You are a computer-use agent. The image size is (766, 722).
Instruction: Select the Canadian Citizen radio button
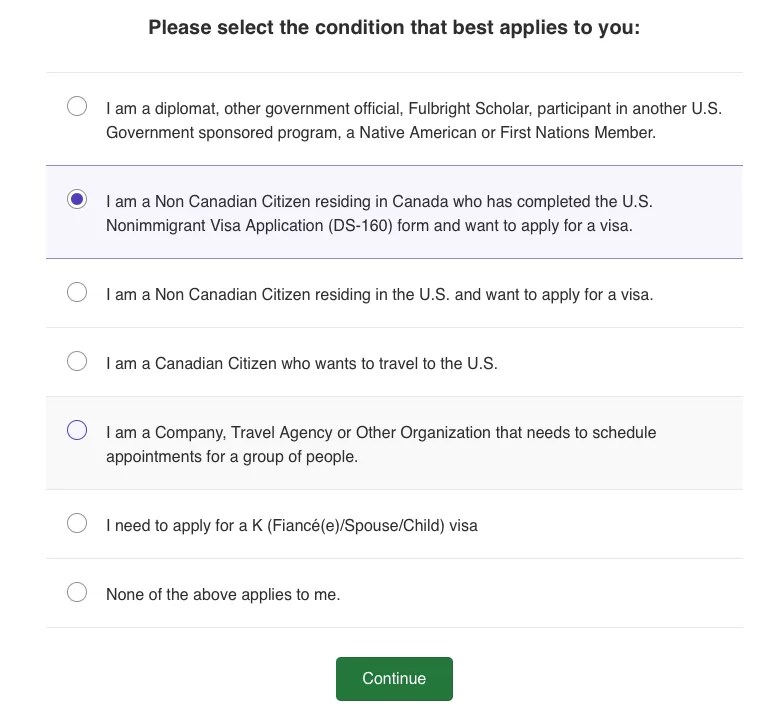77,361
